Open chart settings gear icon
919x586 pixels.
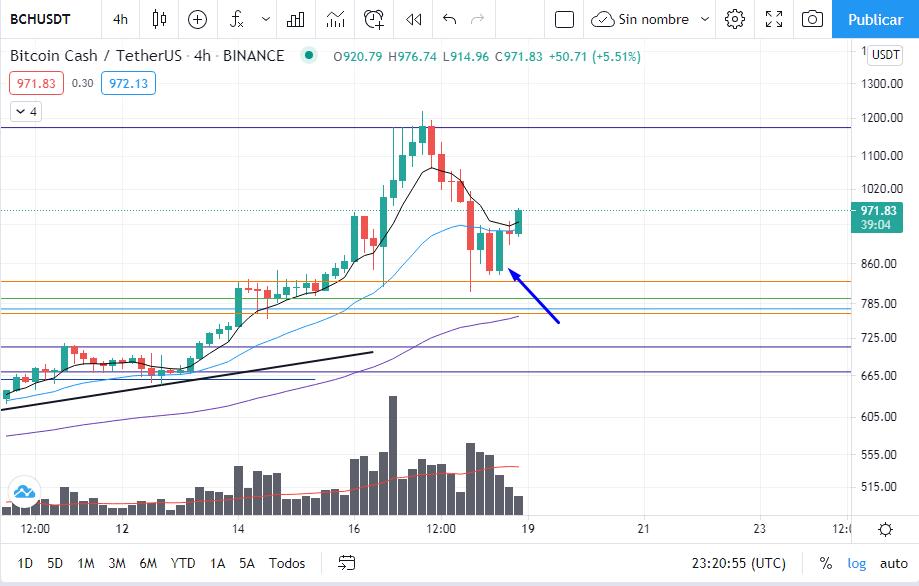[734, 19]
